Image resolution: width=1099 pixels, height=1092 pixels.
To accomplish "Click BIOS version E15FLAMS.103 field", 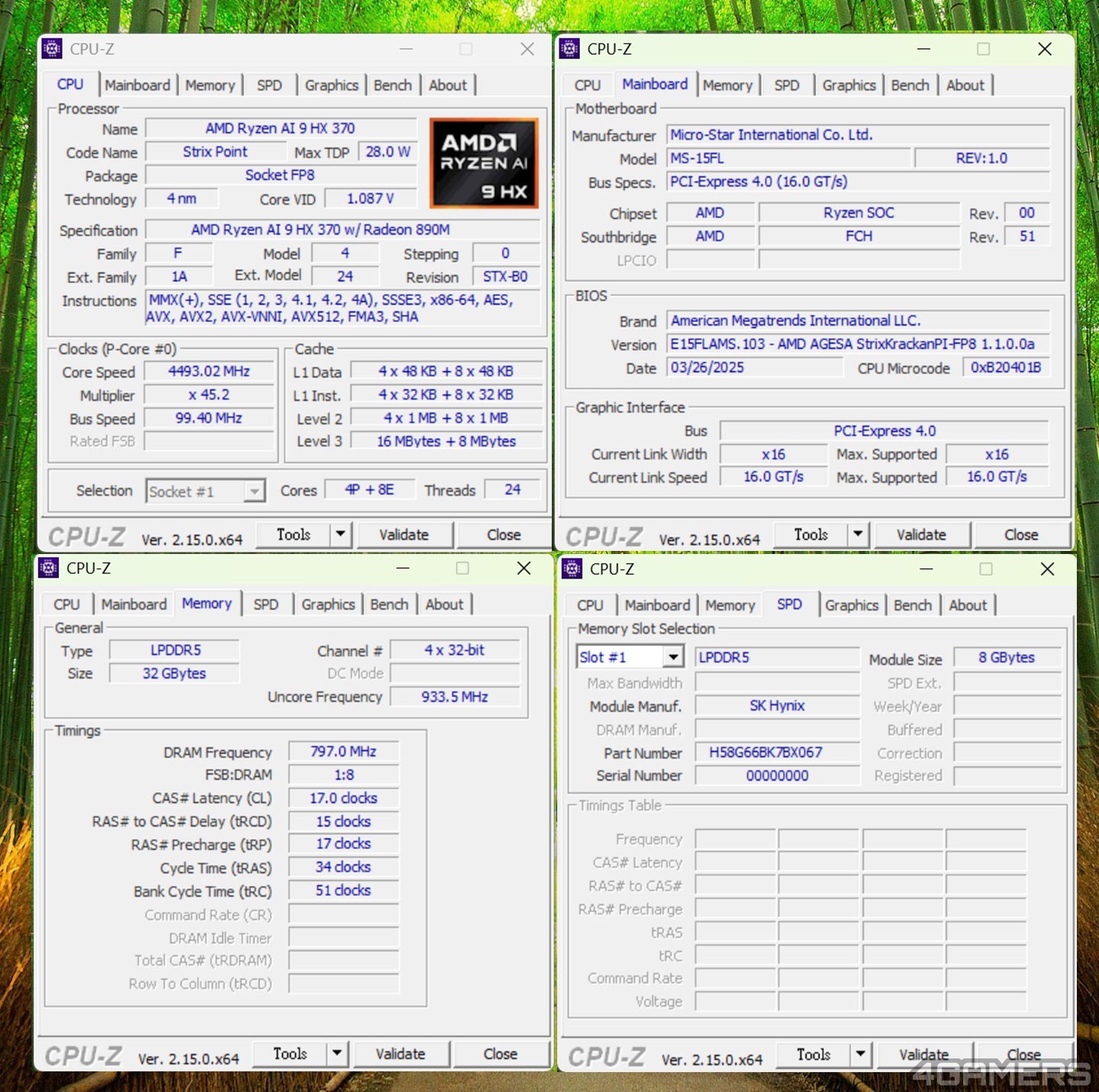I will [858, 344].
